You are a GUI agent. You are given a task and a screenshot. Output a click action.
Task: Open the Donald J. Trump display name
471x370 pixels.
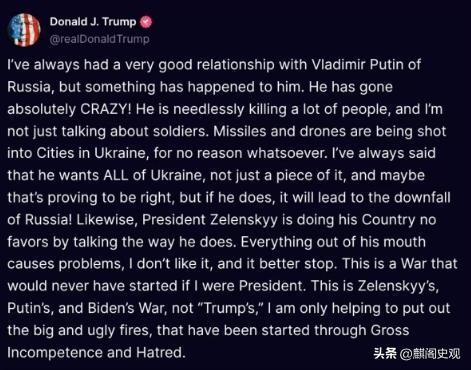[93, 22]
